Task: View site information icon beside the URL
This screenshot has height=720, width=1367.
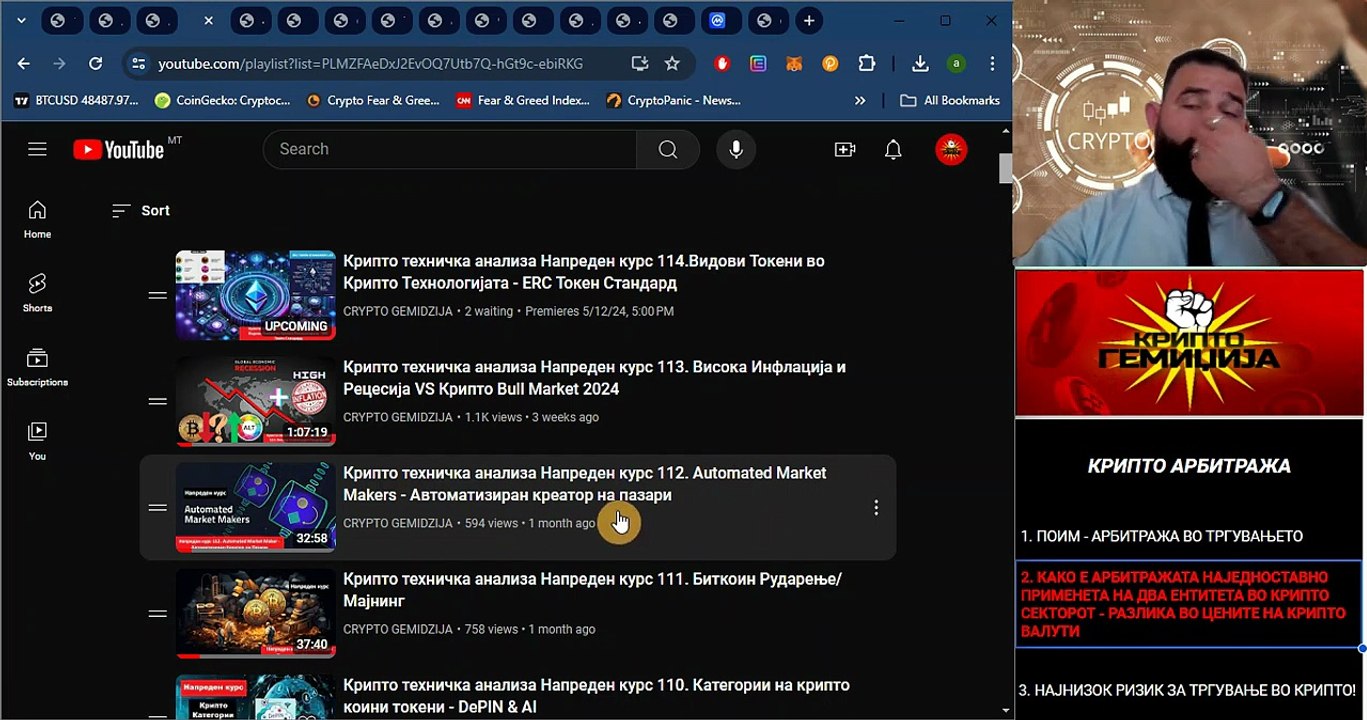Action: coord(138,63)
